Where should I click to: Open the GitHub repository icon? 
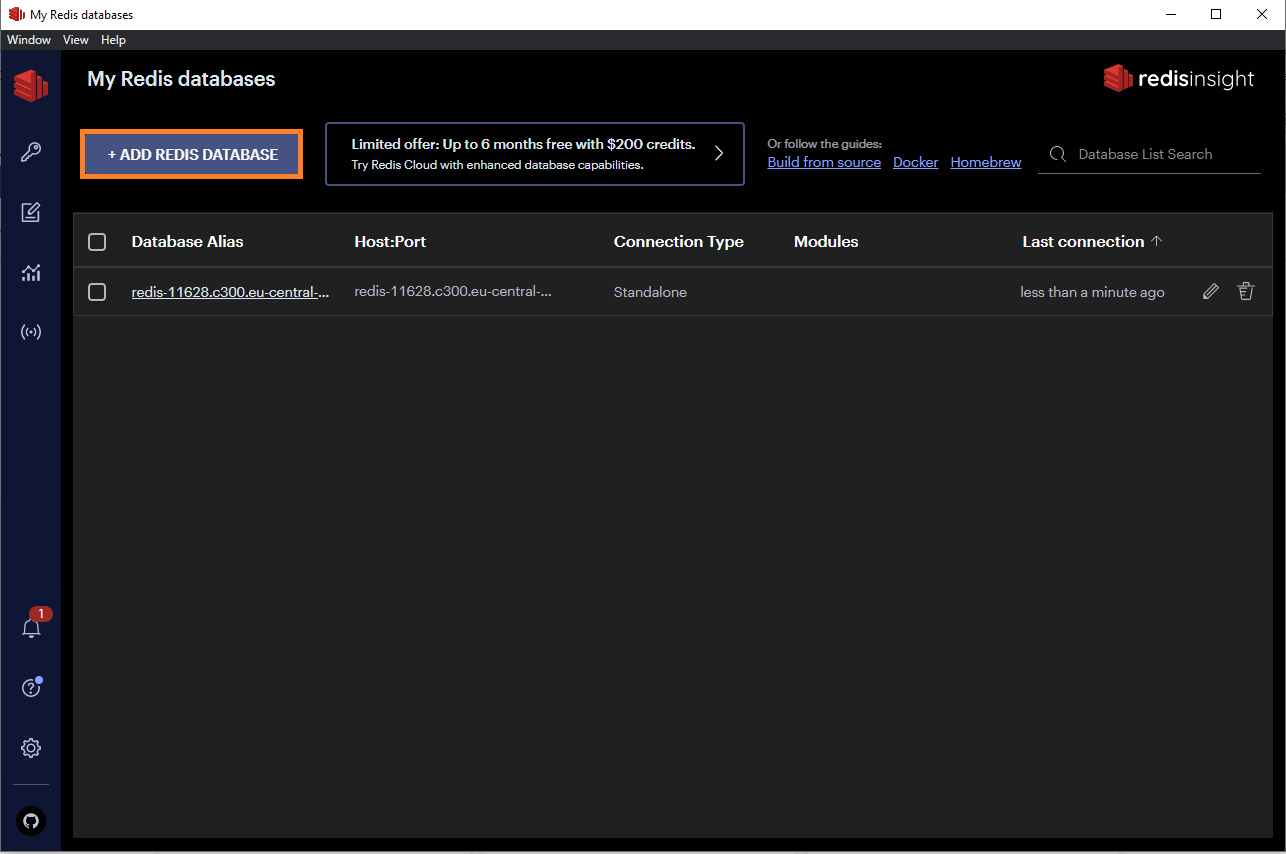[x=31, y=821]
